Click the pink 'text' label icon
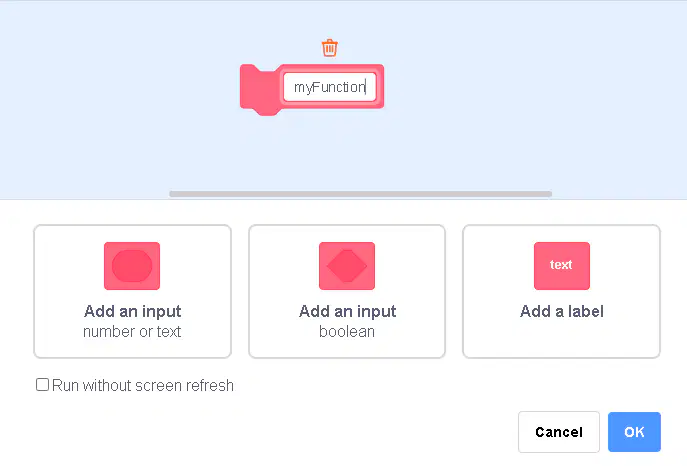This screenshot has height=466, width=687. click(562, 266)
